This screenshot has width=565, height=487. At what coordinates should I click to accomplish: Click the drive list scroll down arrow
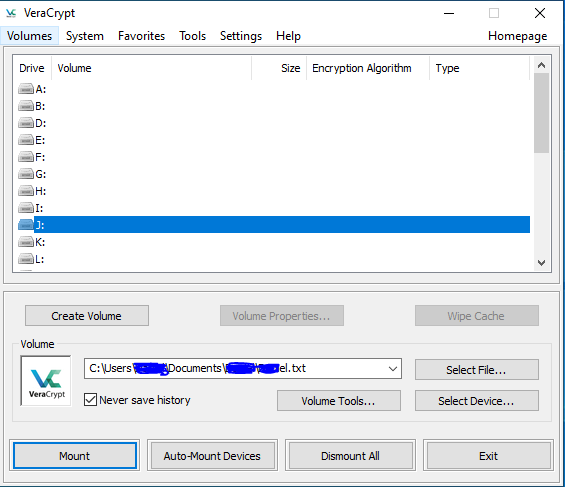[x=541, y=263]
